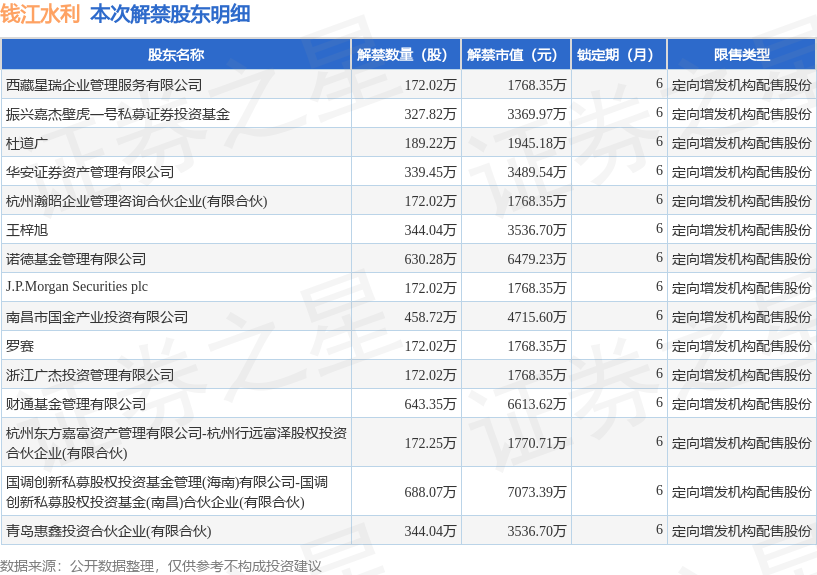
Task: Click shareholder 华安证券资产管理有限公司
Action: coord(90,172)
